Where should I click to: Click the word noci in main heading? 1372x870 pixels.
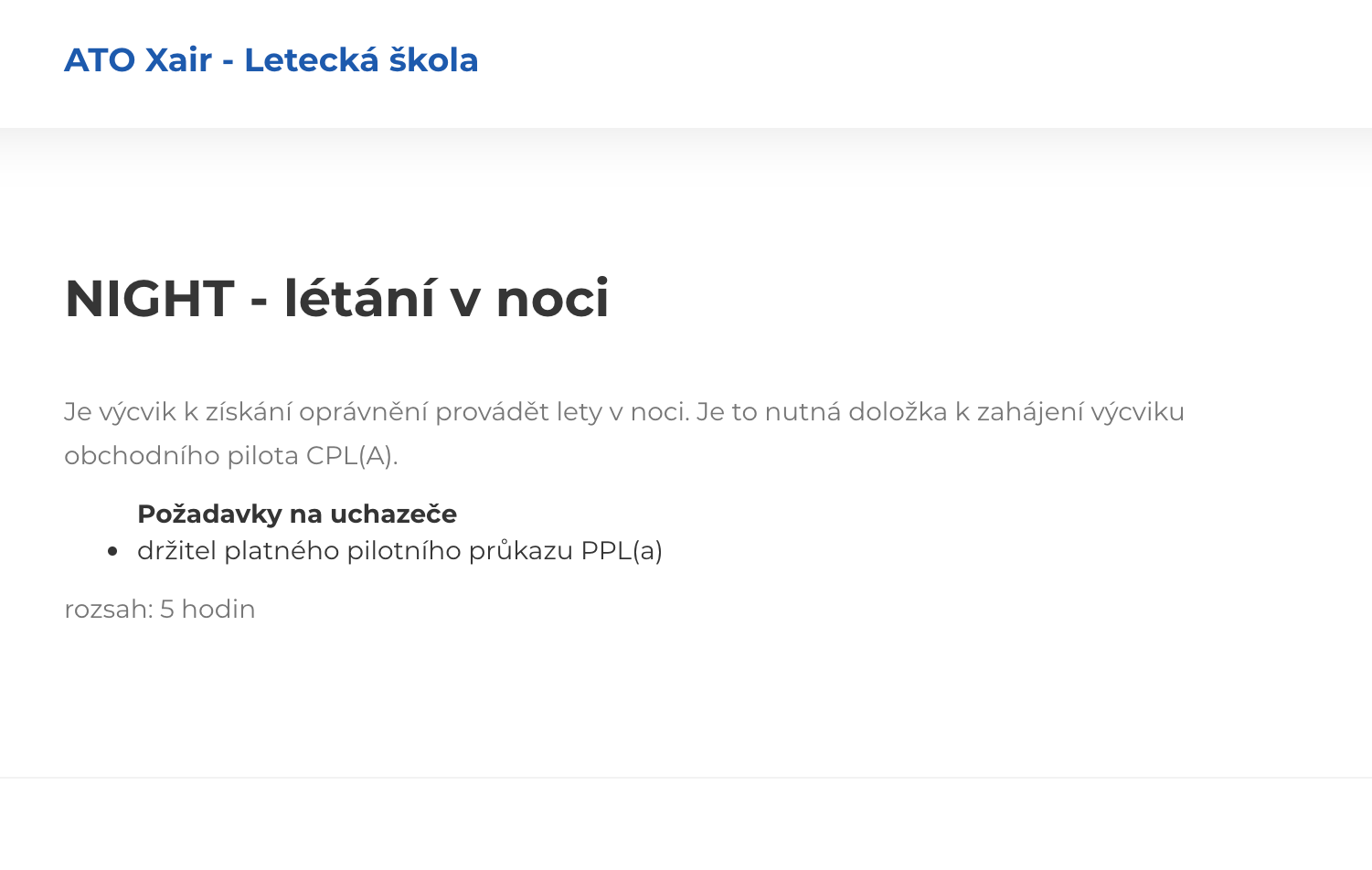tap(552, 299)
